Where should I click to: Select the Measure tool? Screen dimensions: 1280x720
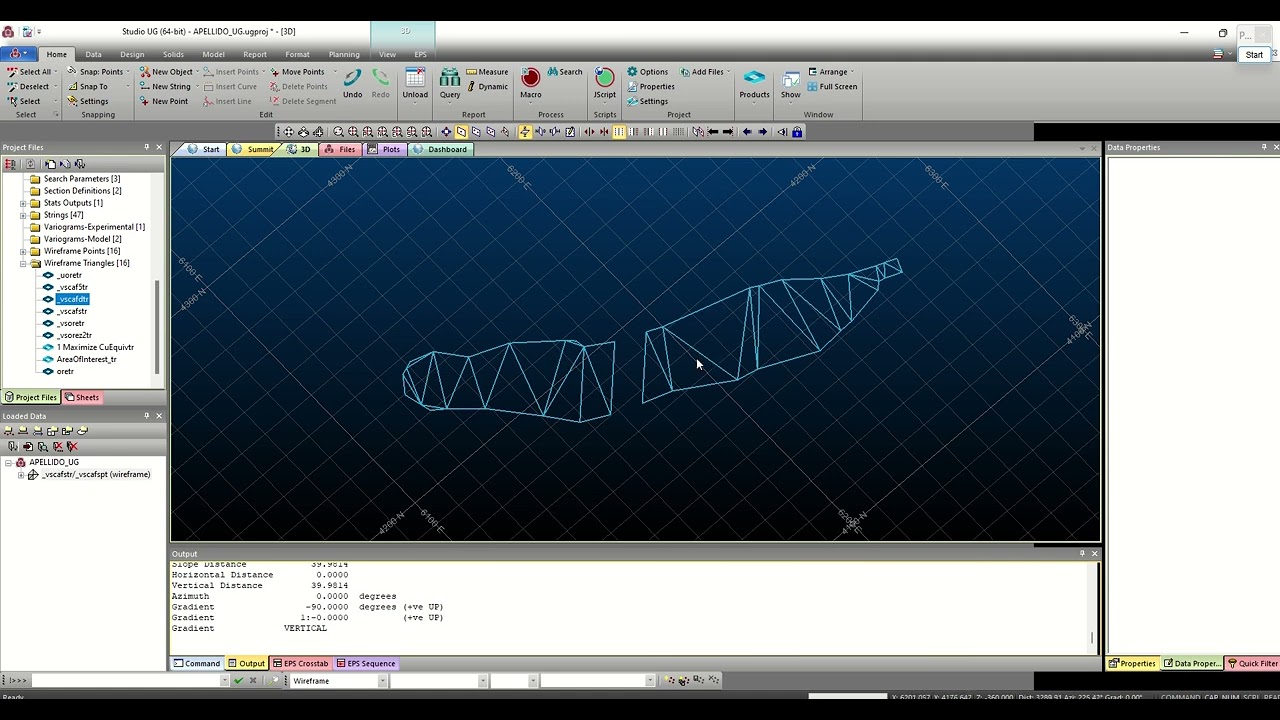(487, 72)
